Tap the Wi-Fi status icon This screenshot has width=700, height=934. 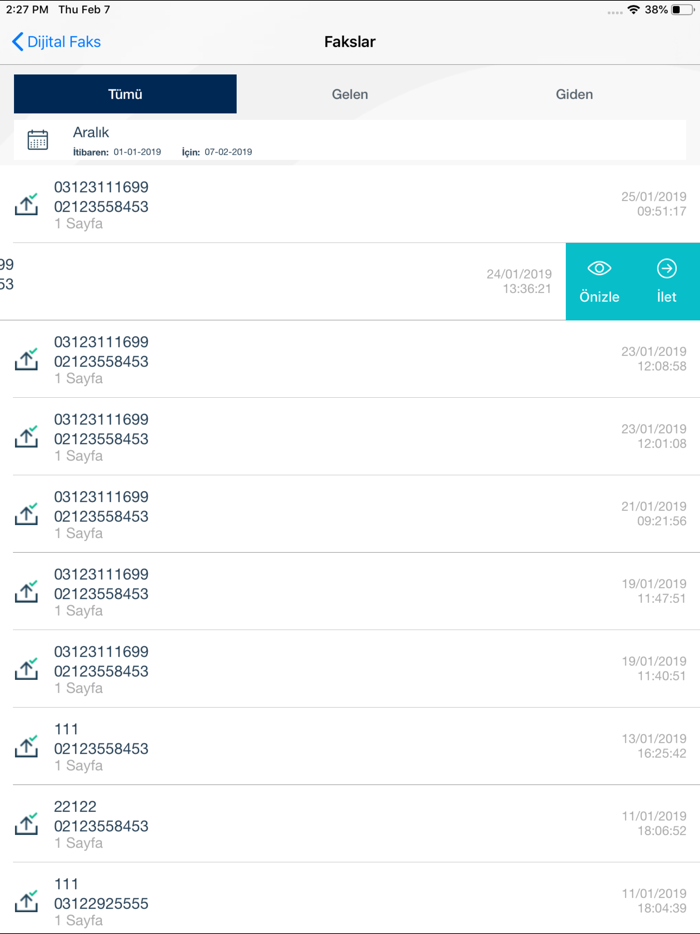(x=633, y=10)
